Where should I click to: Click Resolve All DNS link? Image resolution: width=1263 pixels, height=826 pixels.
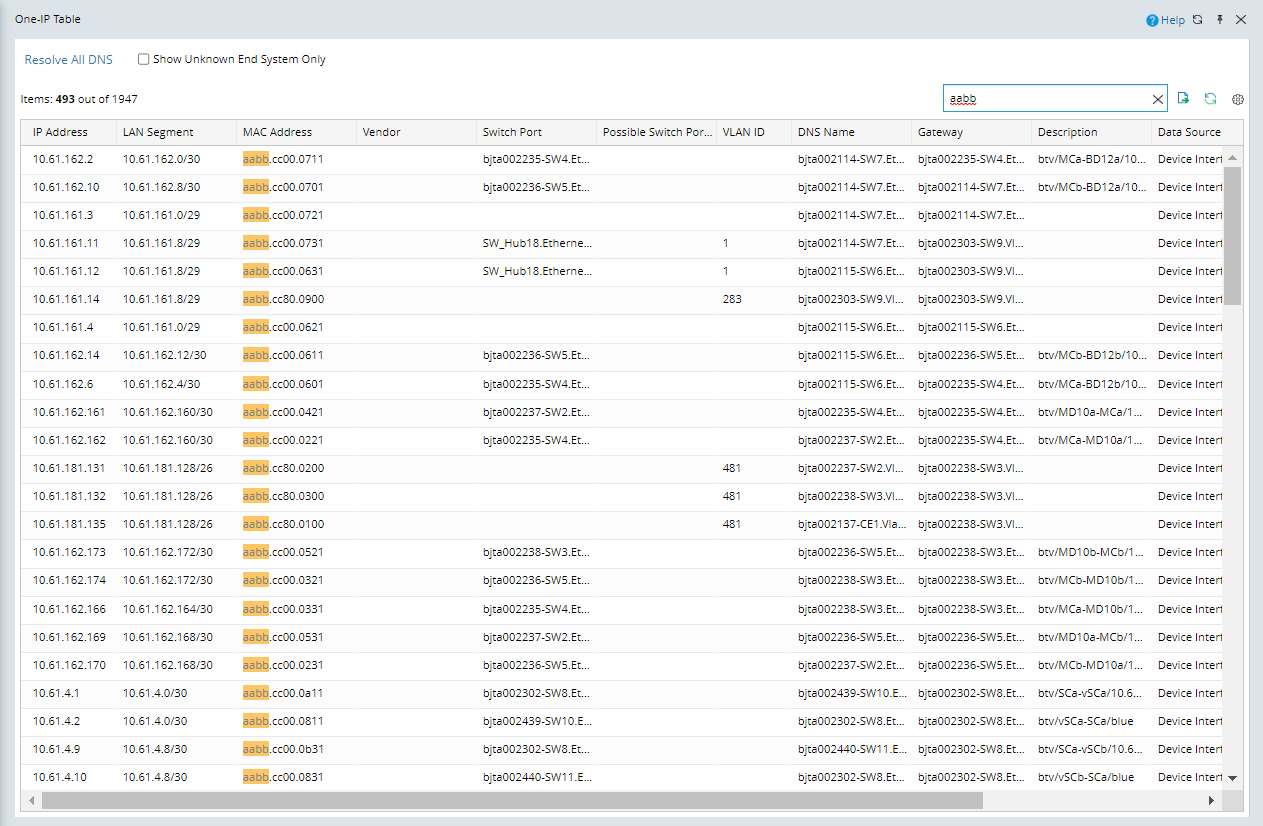[x=69, y=60]
